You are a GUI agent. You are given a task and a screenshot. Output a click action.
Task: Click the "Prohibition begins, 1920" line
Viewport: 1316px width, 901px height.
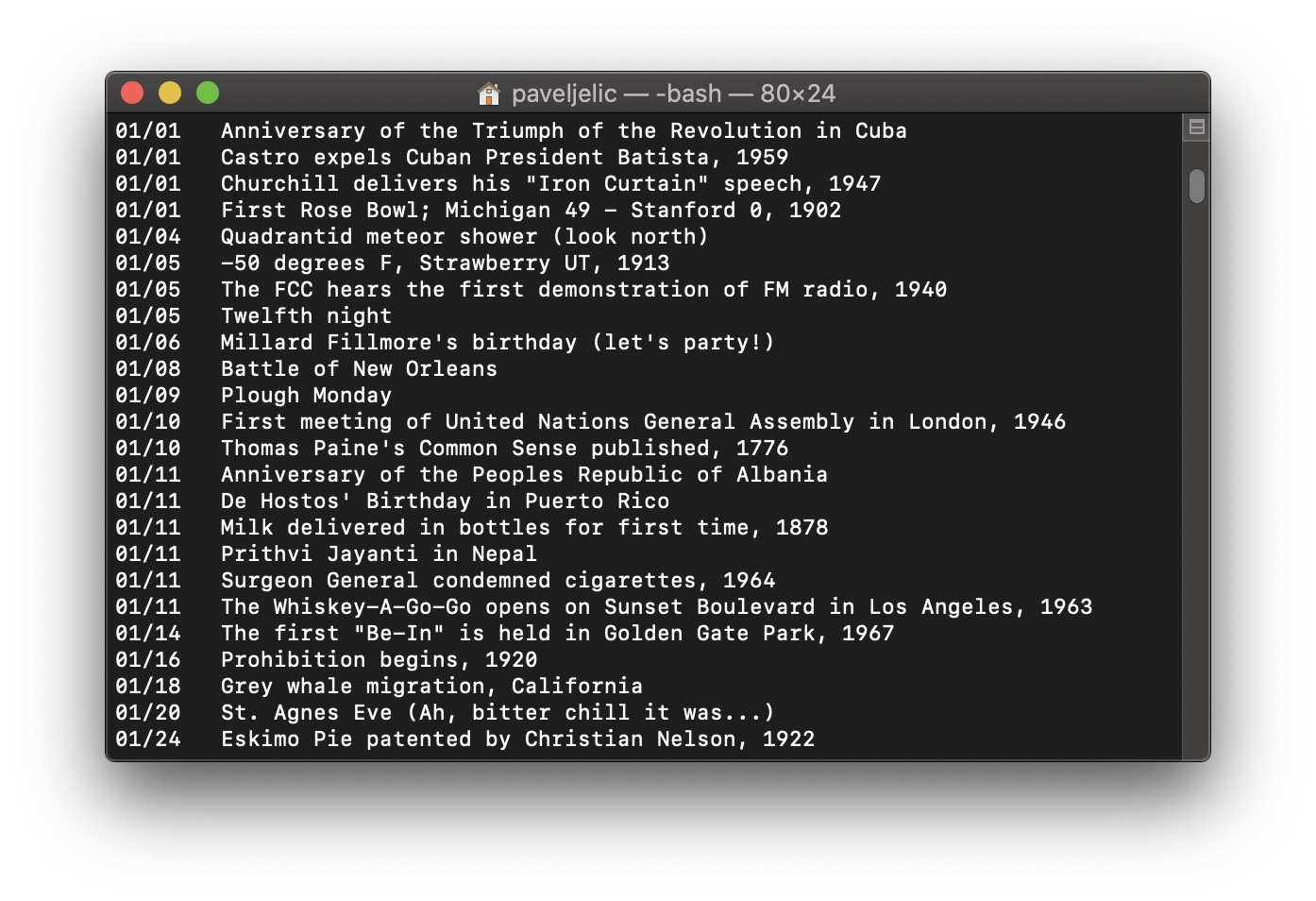[x=379, y=660]
